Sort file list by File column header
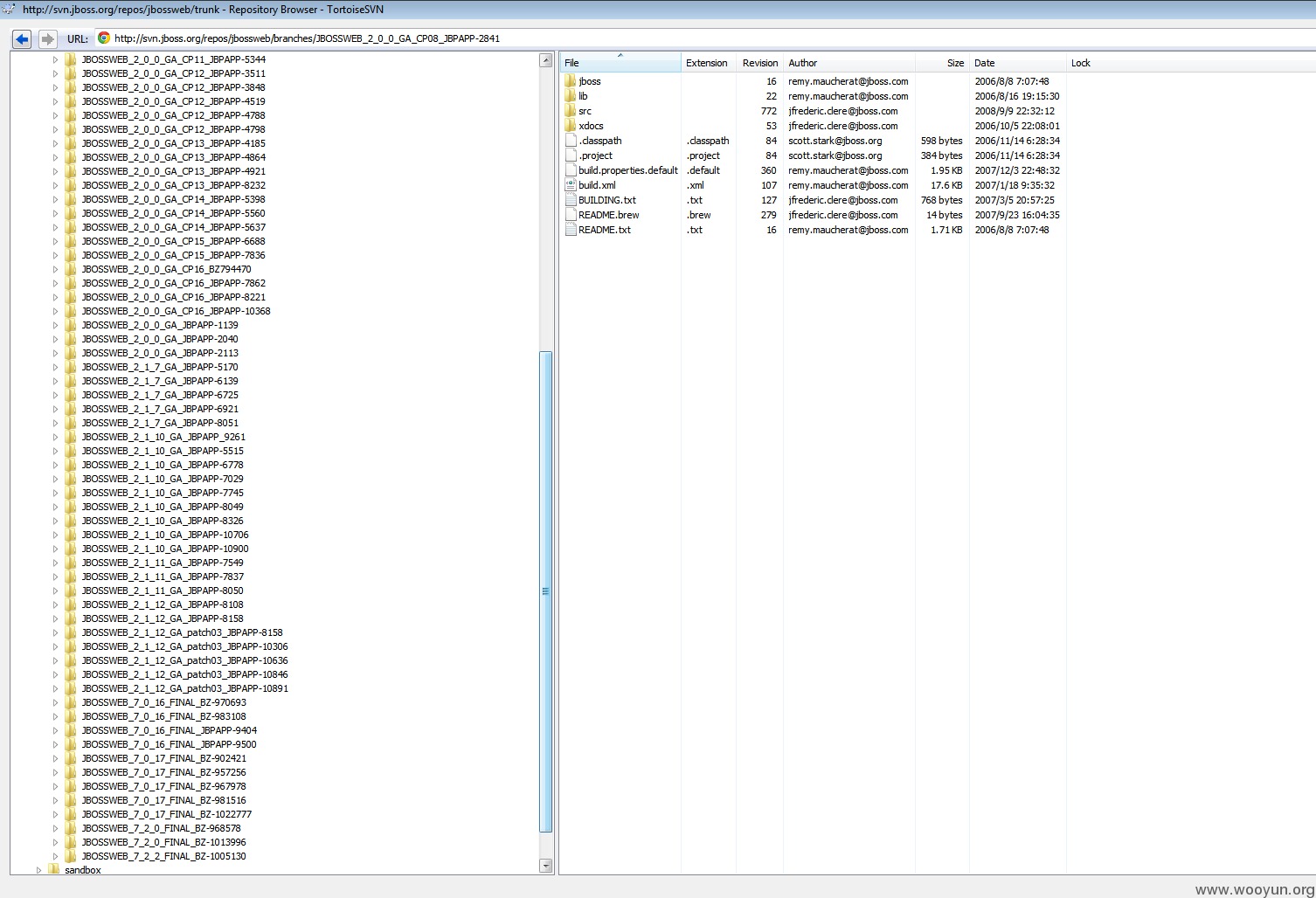 pos(620,63)
